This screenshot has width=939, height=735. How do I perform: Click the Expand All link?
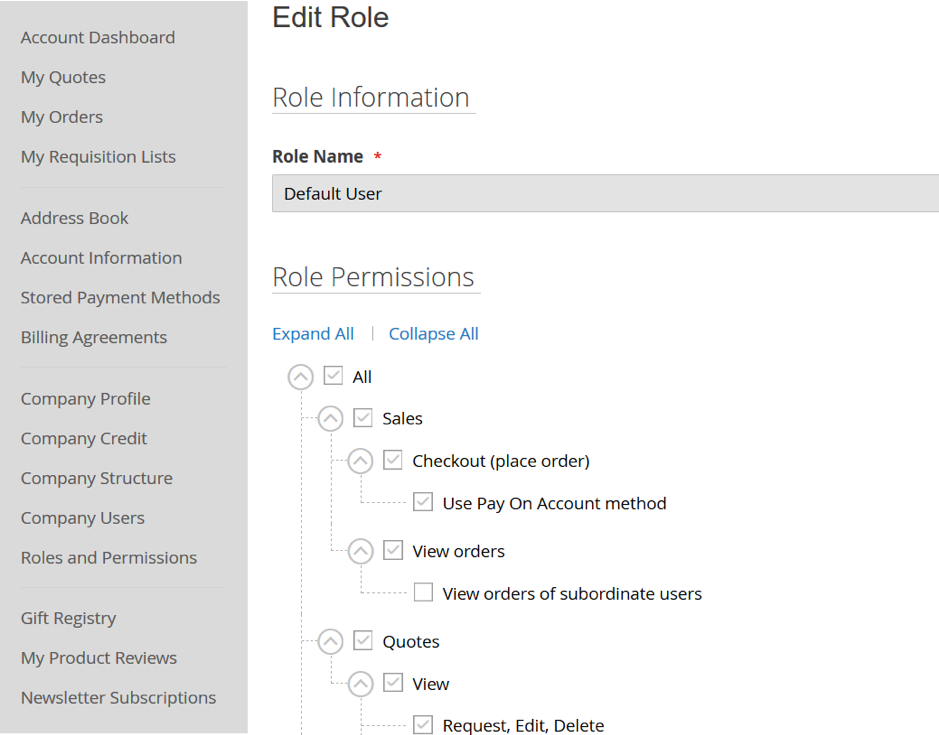[313, 334]
